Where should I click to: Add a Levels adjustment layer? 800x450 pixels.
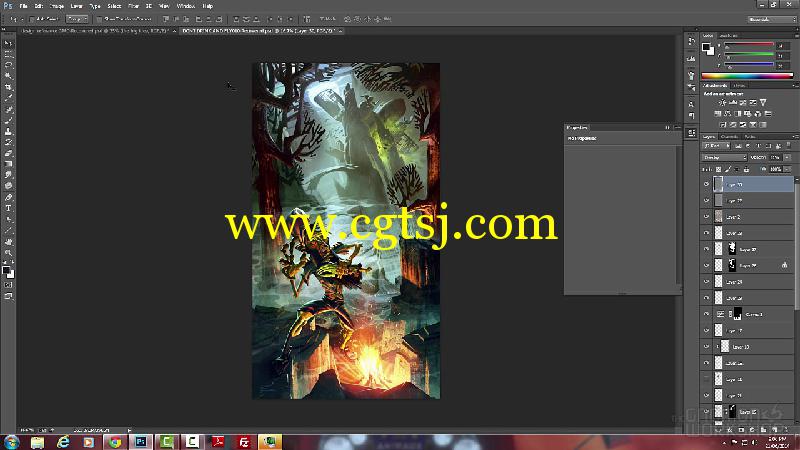733,103
